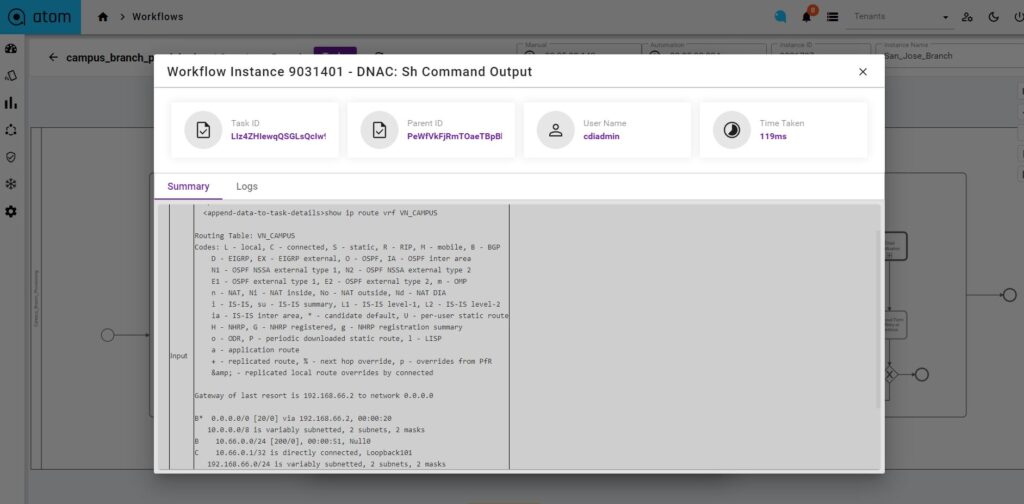This screenshot has height=504, width=1024.
Task: Click Parent ID value PeWfVkFjRmTOaeTBpB
Action: click(455, 136)
